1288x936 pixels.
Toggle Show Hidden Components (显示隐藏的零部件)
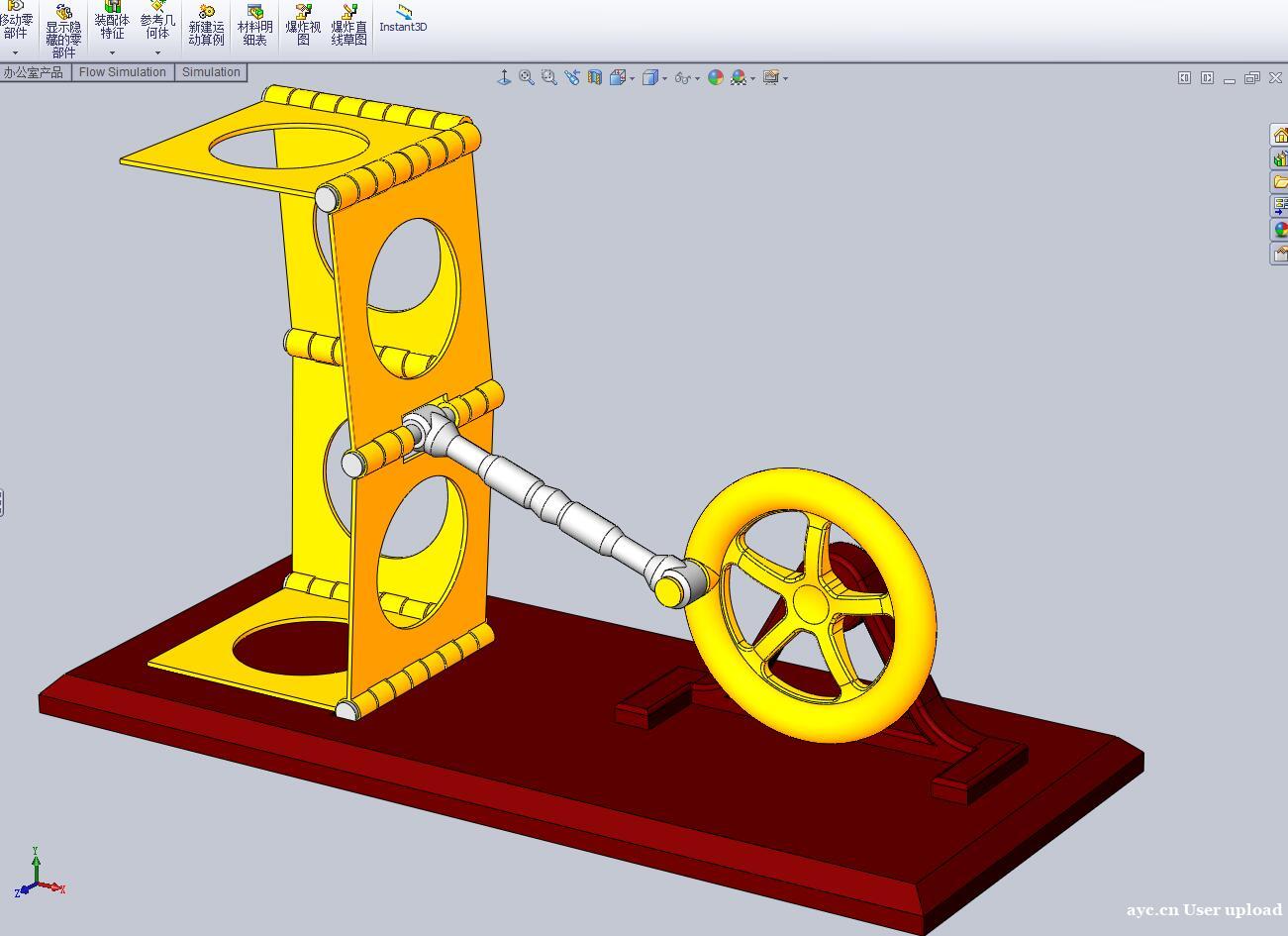tap(63, 30)
